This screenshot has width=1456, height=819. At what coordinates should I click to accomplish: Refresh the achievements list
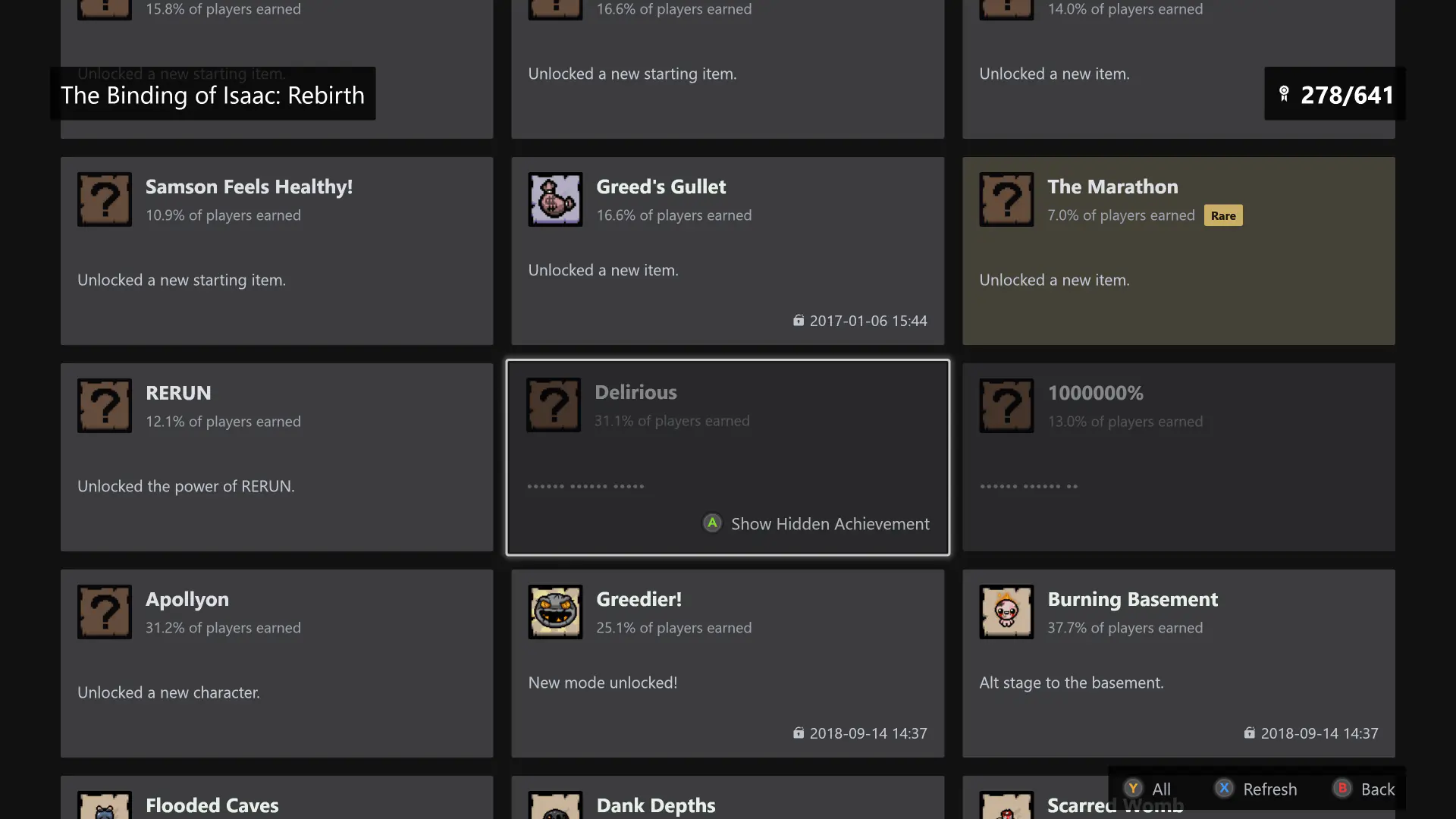point(1256,789)
